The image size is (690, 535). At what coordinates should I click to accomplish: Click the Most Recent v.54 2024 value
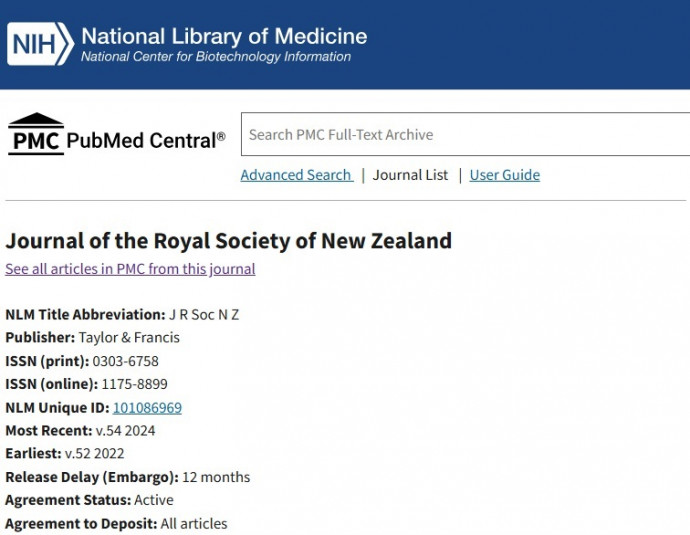[x=125, y=431]
